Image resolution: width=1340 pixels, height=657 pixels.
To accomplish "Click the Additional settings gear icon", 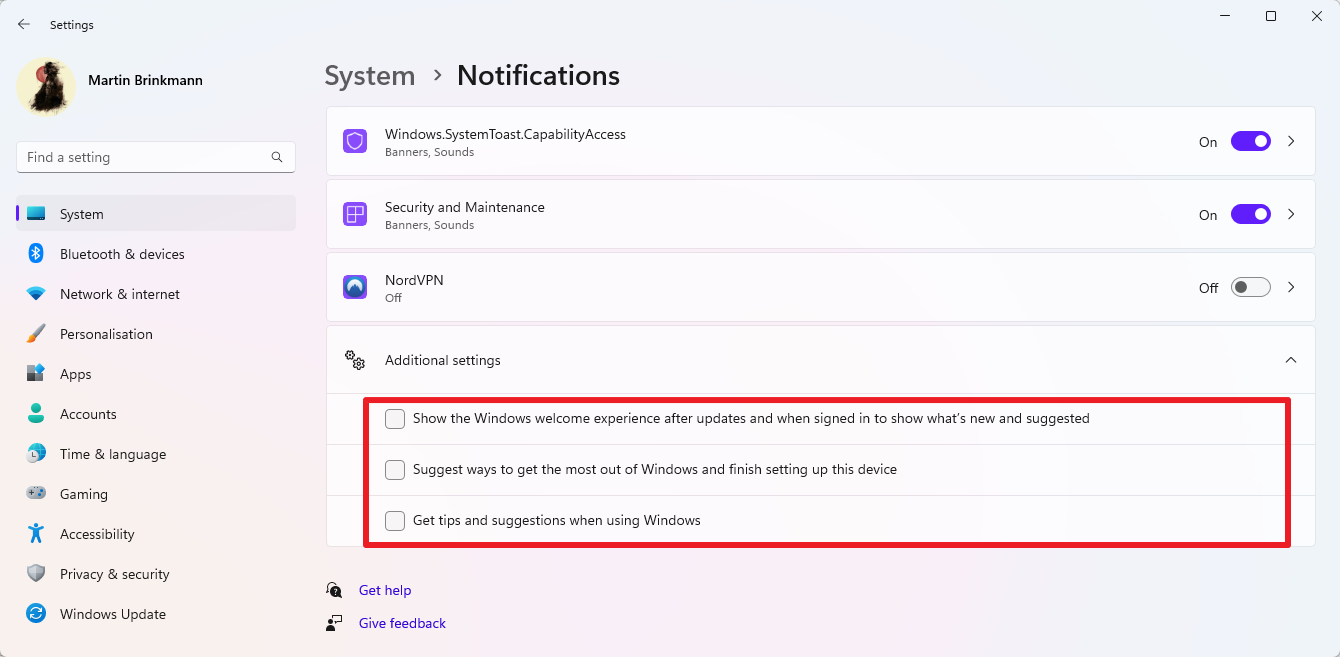I will click(355, 360).
